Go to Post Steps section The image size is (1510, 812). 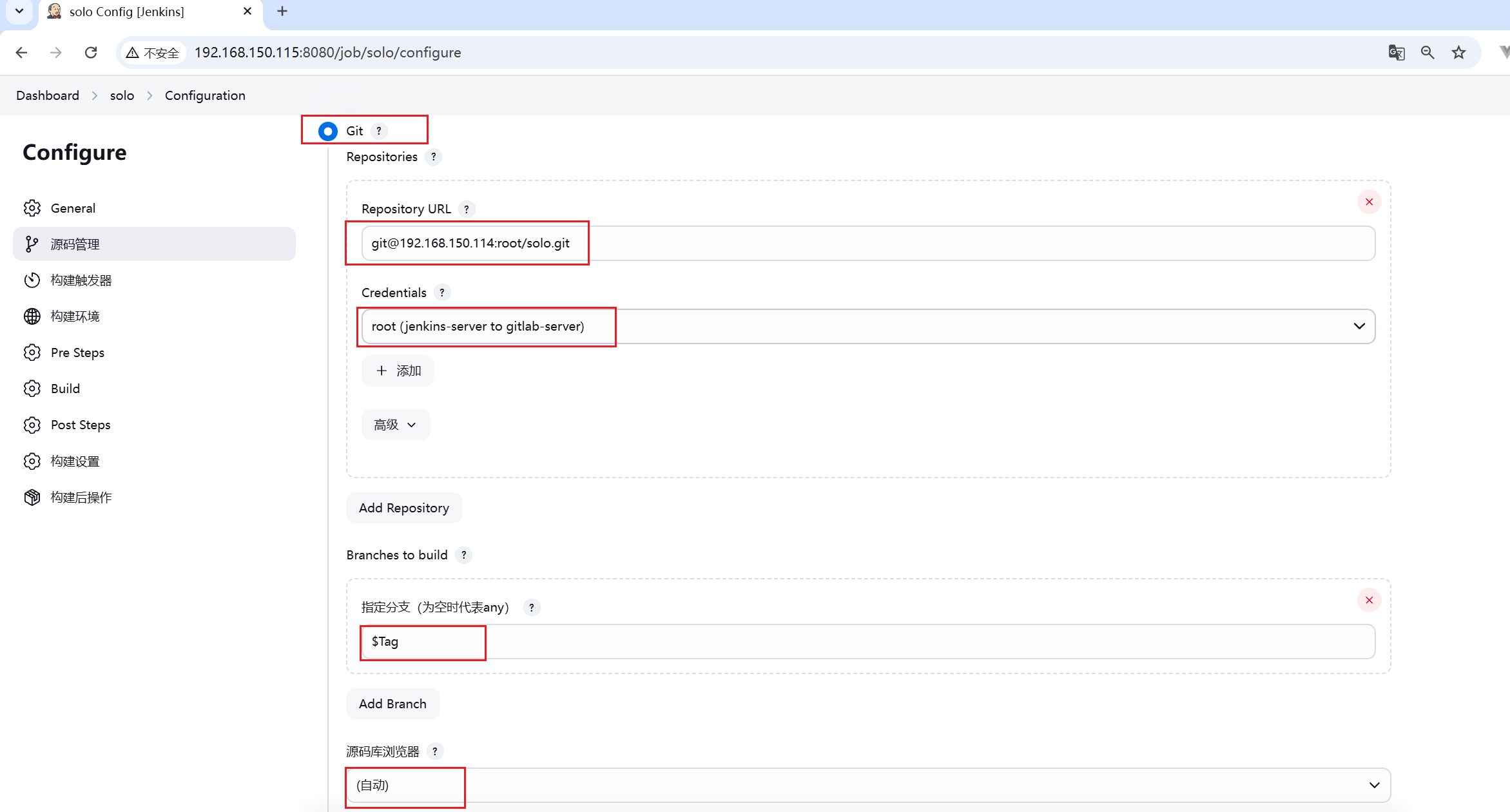click(154, 425)
